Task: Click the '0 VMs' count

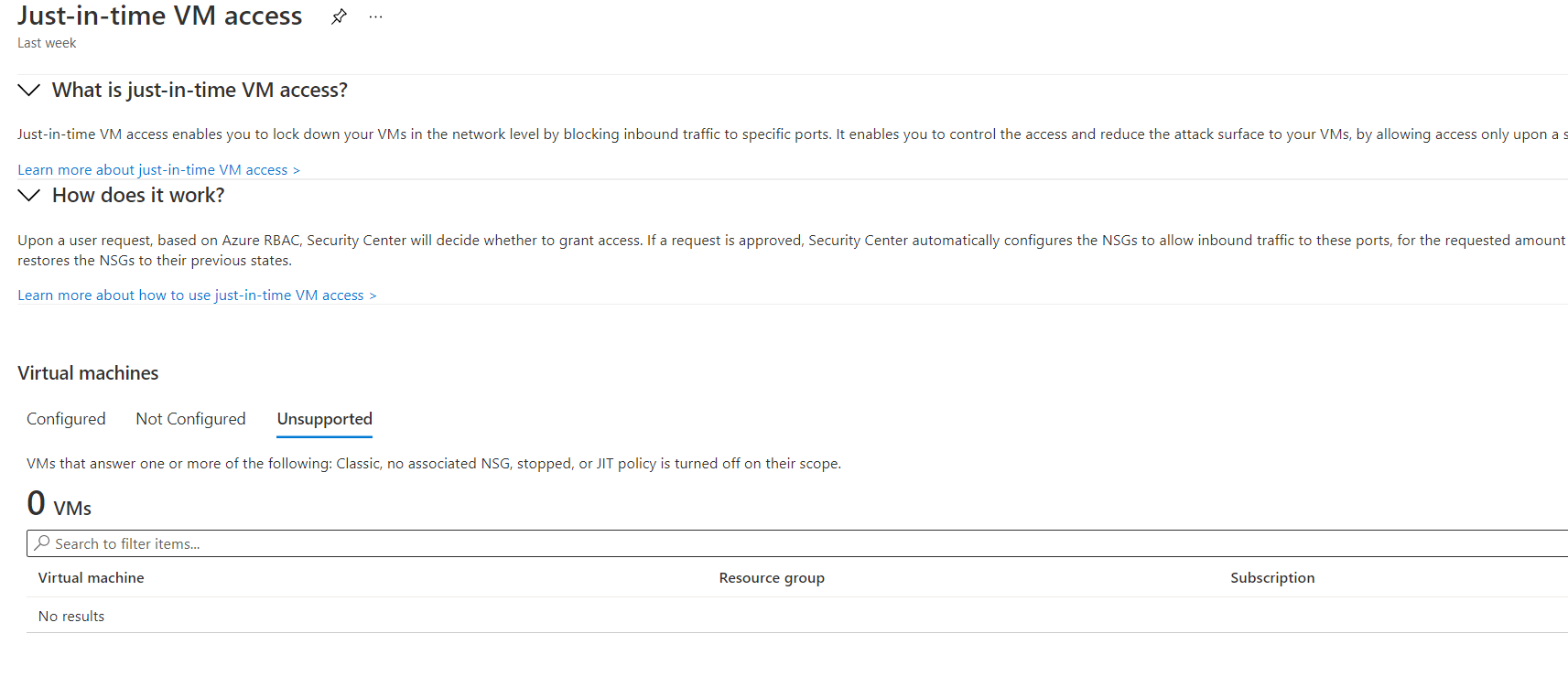Action: pyautogui.click(x=57, y=503)
